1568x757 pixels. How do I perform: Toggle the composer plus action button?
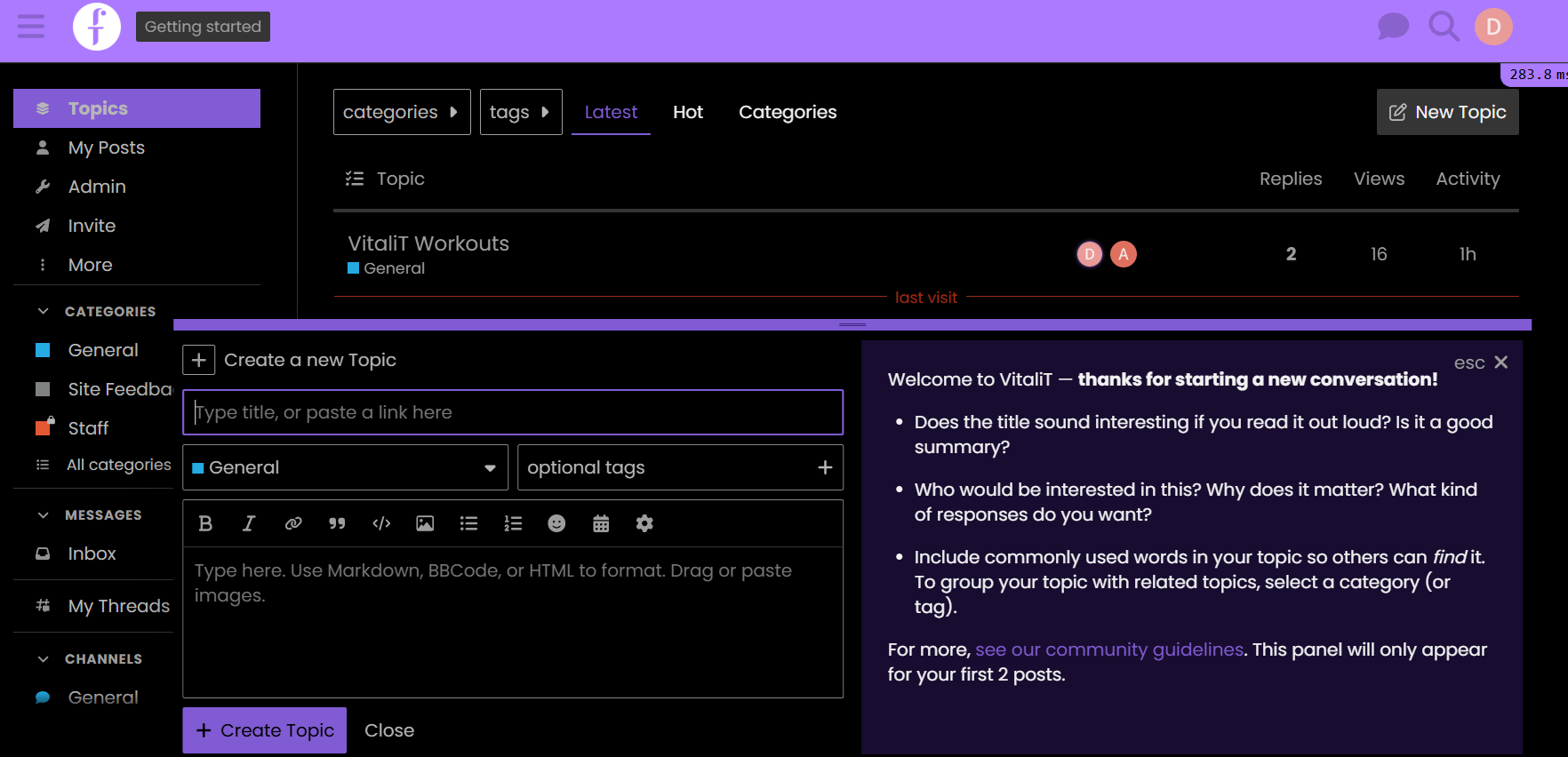pyautogui.click(x=199, y=360)
